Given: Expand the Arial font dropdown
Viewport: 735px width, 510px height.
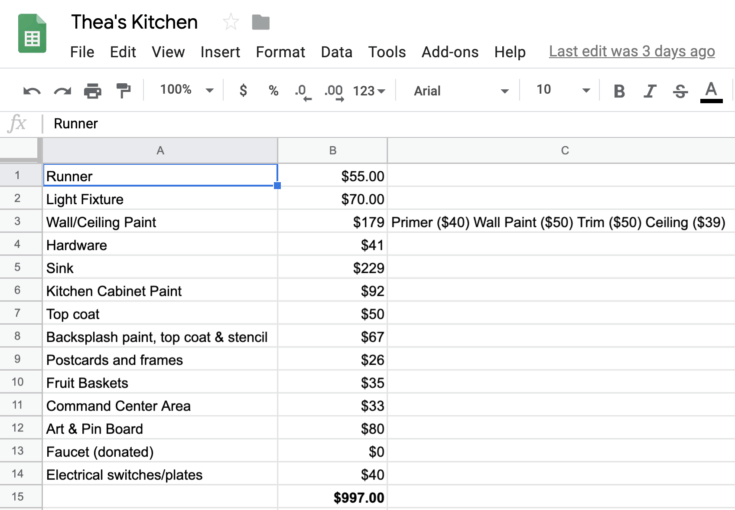Looking at the screenshot, I should click(461, 91).
